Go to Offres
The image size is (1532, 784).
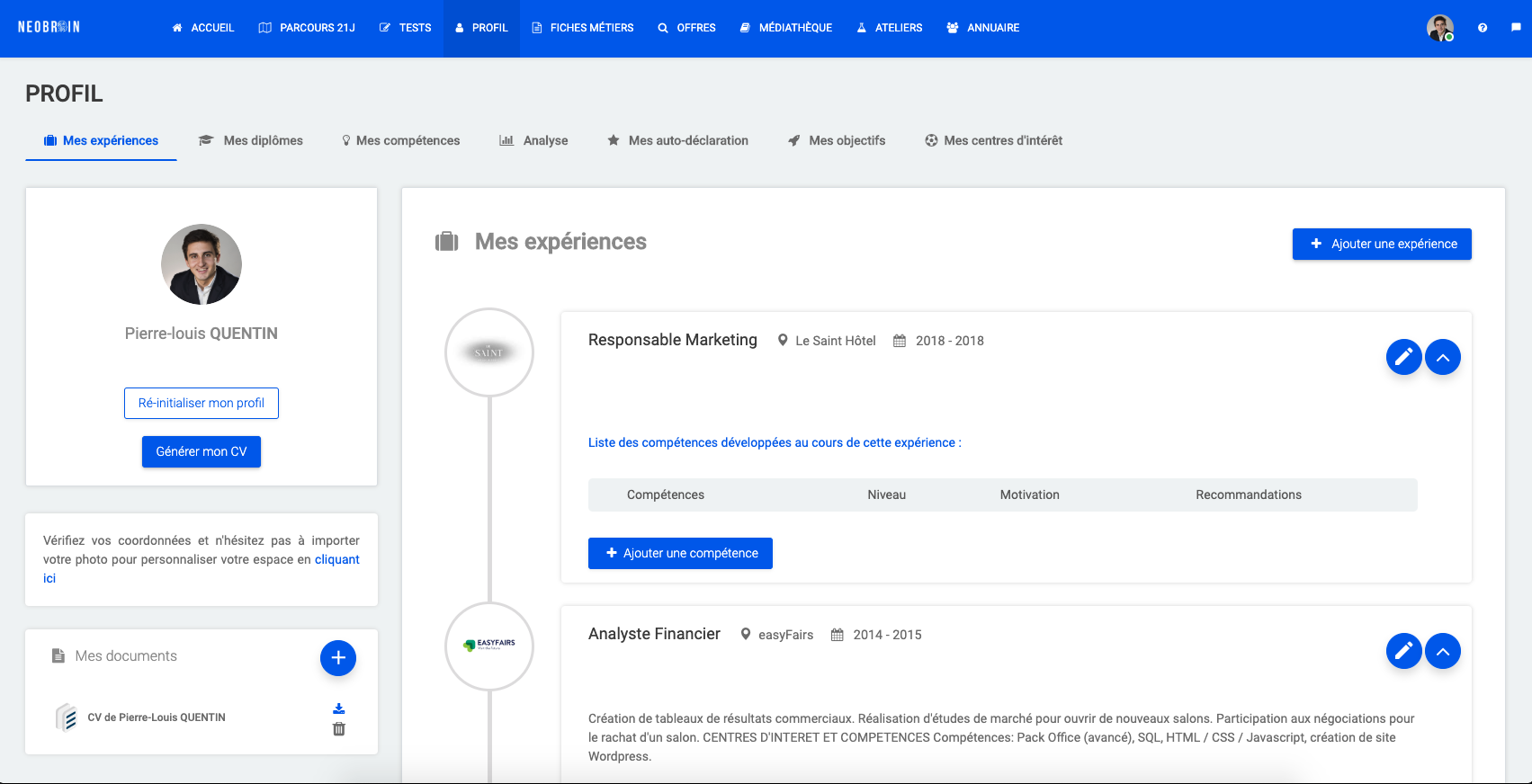686,28
